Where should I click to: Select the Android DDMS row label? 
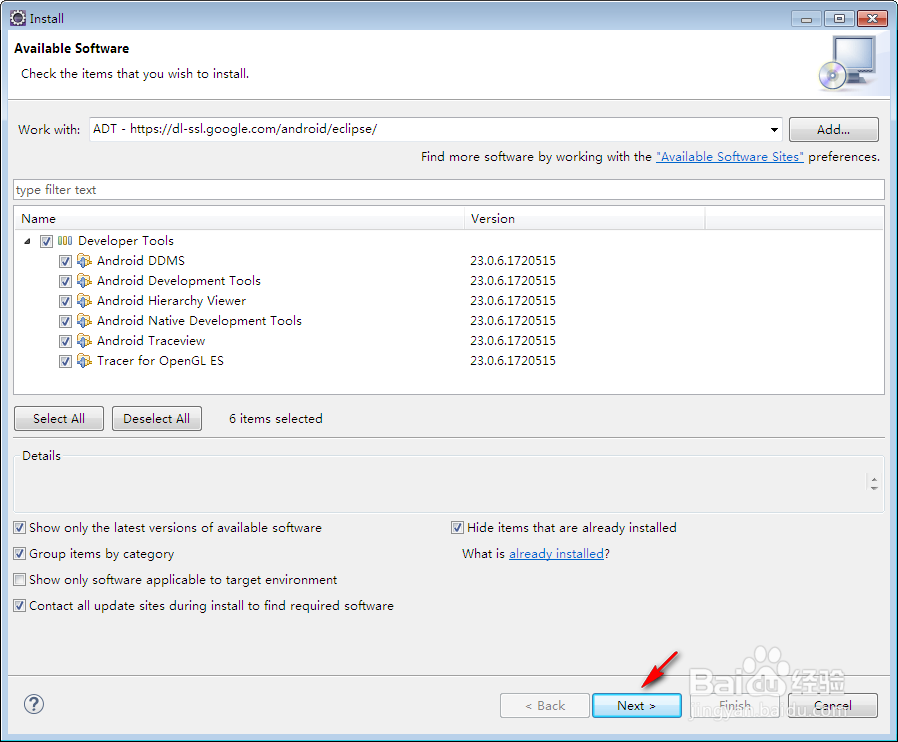coord(141,261)
